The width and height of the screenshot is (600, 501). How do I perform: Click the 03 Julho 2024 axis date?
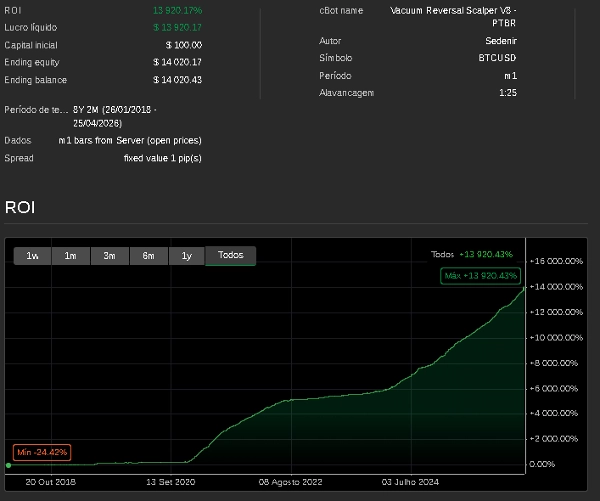coord(410,482)
